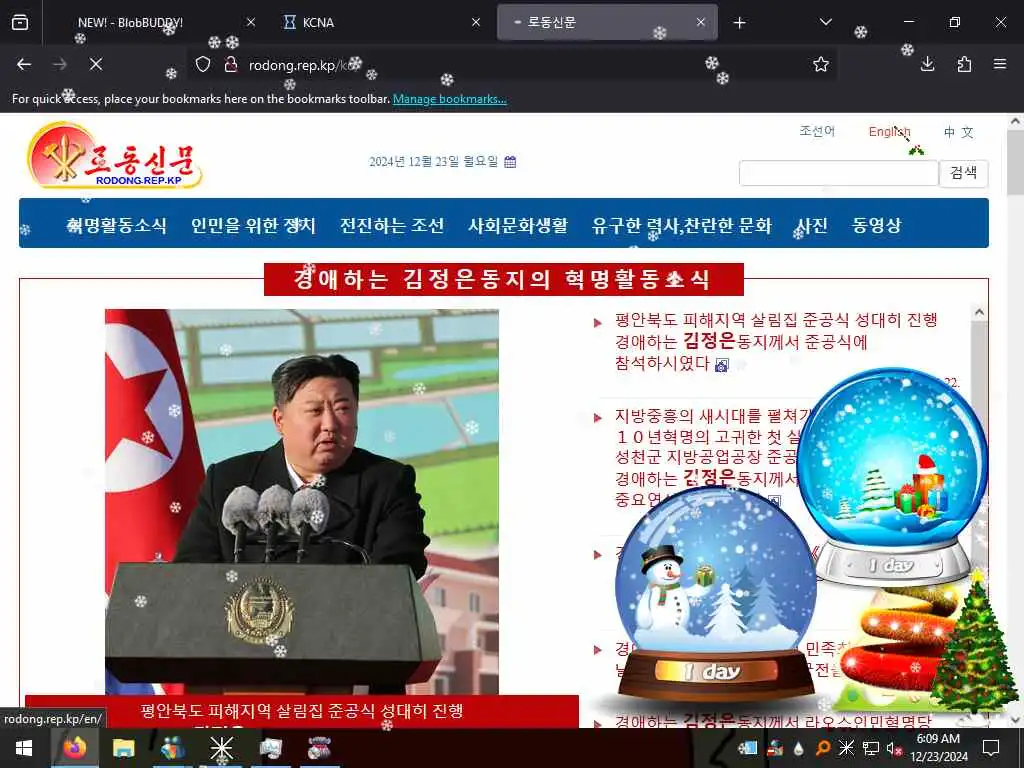Show site security info via the lock icon
Viewport: 1024px width, 768px height.
click(x=230, y=64)
